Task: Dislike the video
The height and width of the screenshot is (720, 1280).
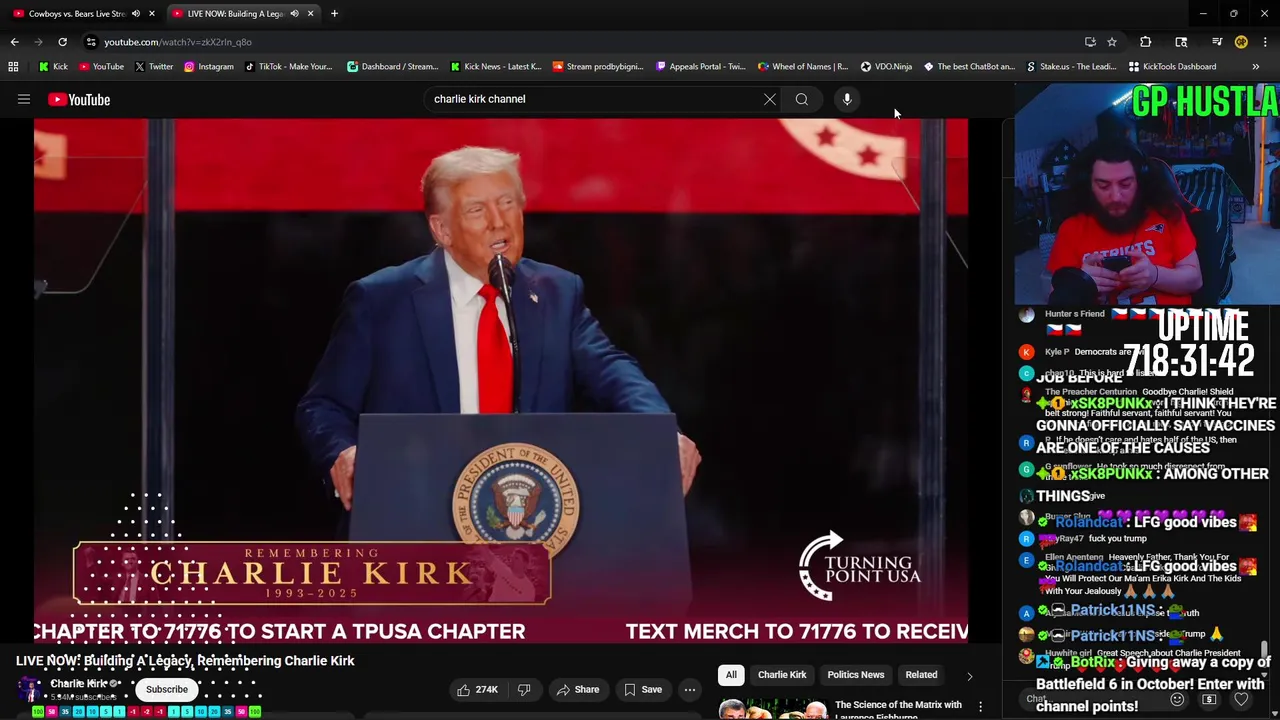Action: (x=524, y=689)
